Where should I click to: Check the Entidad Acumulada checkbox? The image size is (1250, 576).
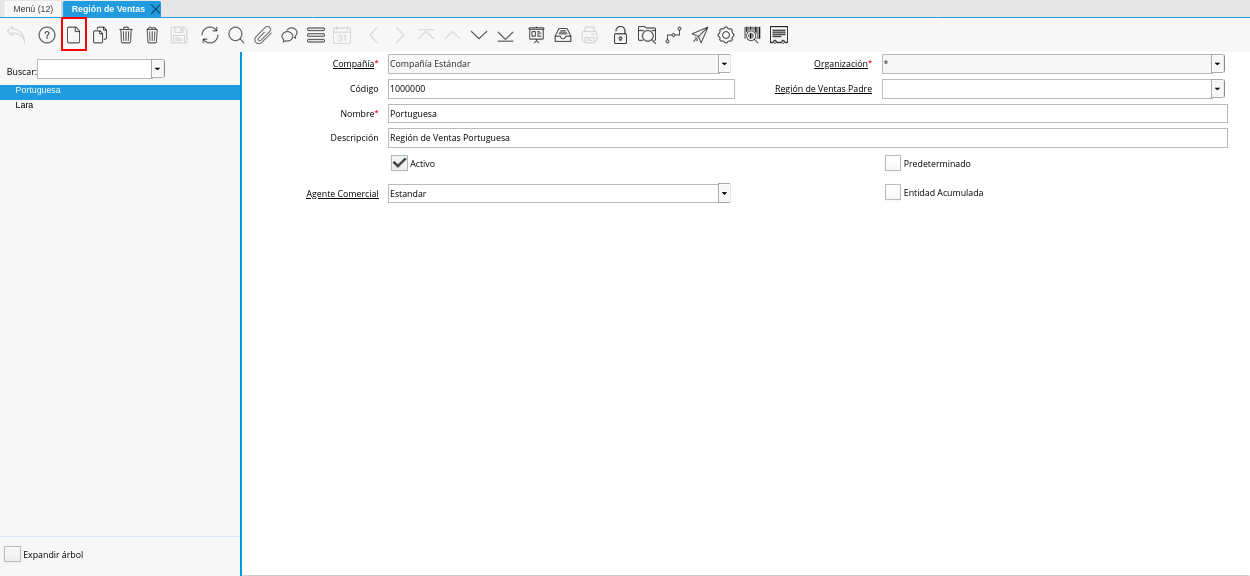pos(893,192)
